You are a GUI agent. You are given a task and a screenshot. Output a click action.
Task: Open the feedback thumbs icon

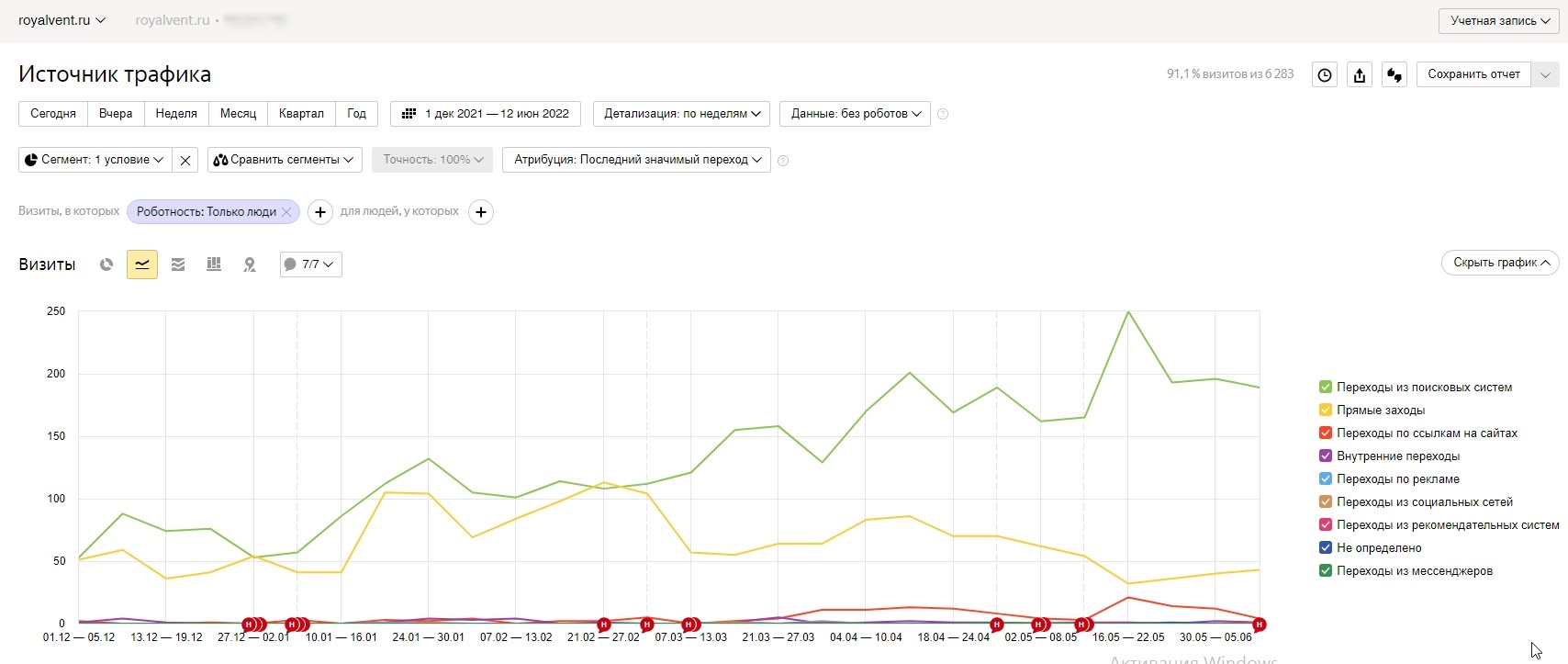[x=1394, y=75]
